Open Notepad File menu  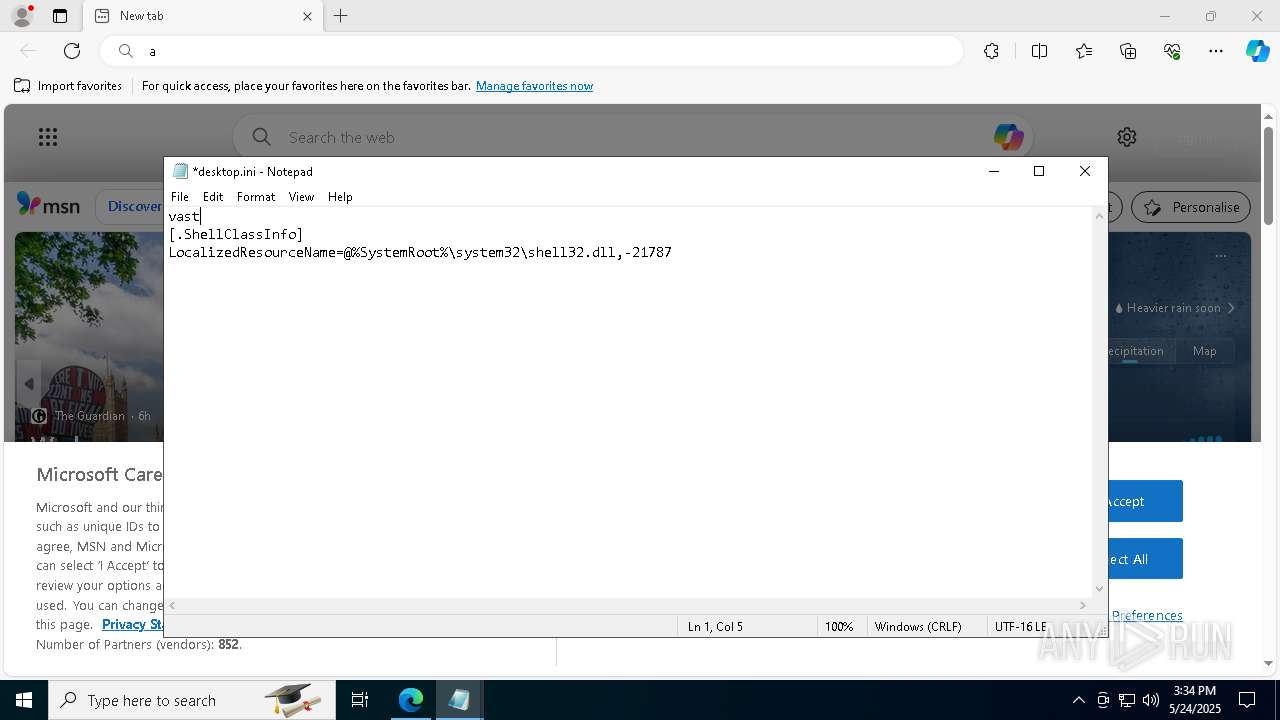point(180,197)
